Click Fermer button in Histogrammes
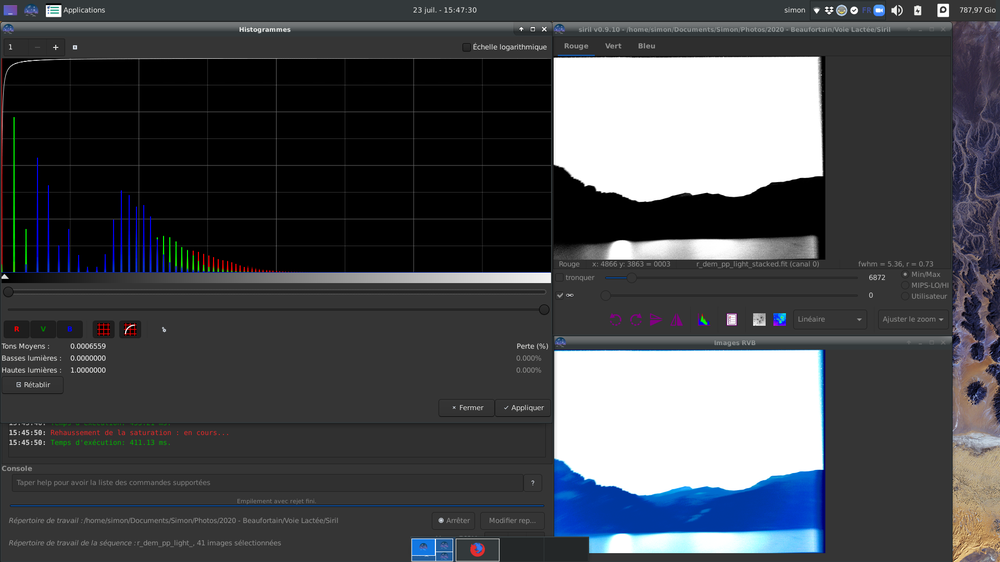 pyautogui.click(x=467, y=408)
